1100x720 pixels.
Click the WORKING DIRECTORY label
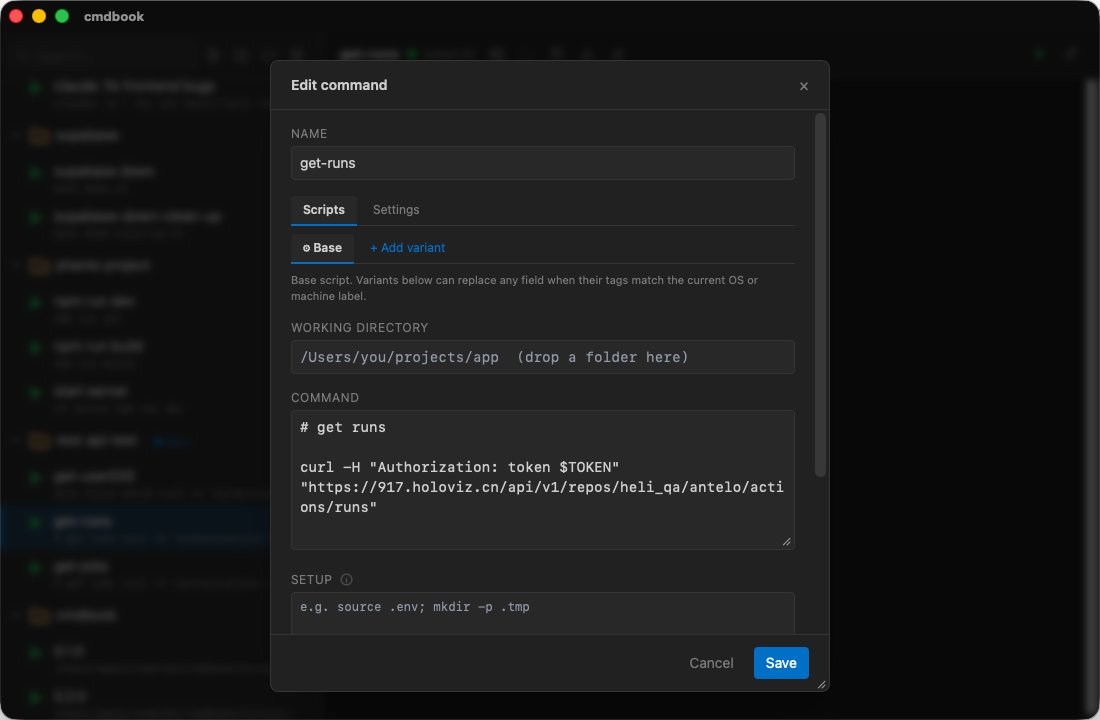point(359,328)
